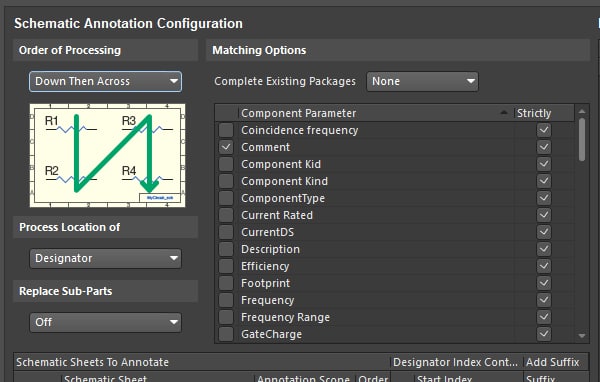This screenshot has height=382, width=600.
Task: Check the Current Rated parameter box
Action: [x=226, y=215]
